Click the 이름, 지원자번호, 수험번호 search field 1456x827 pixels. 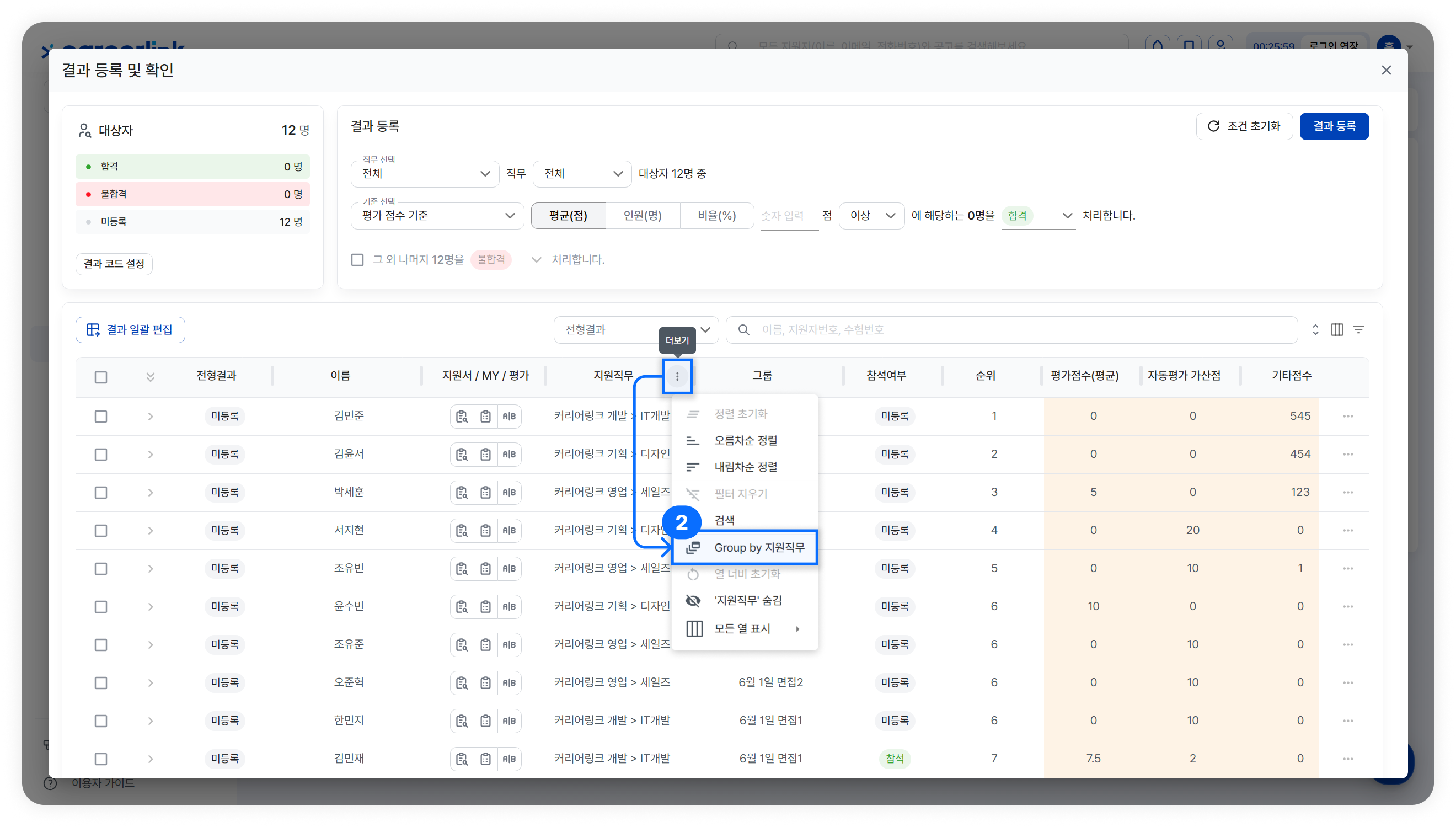pos(1011,329)
